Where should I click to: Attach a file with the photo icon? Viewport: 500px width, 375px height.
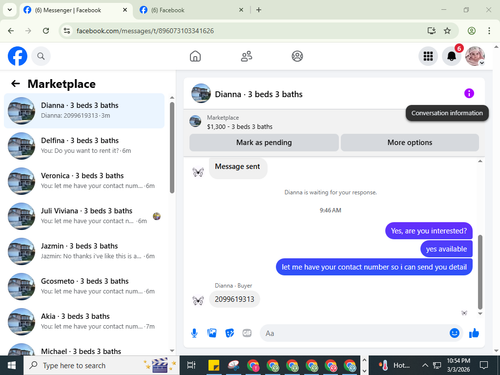point(212,333)
